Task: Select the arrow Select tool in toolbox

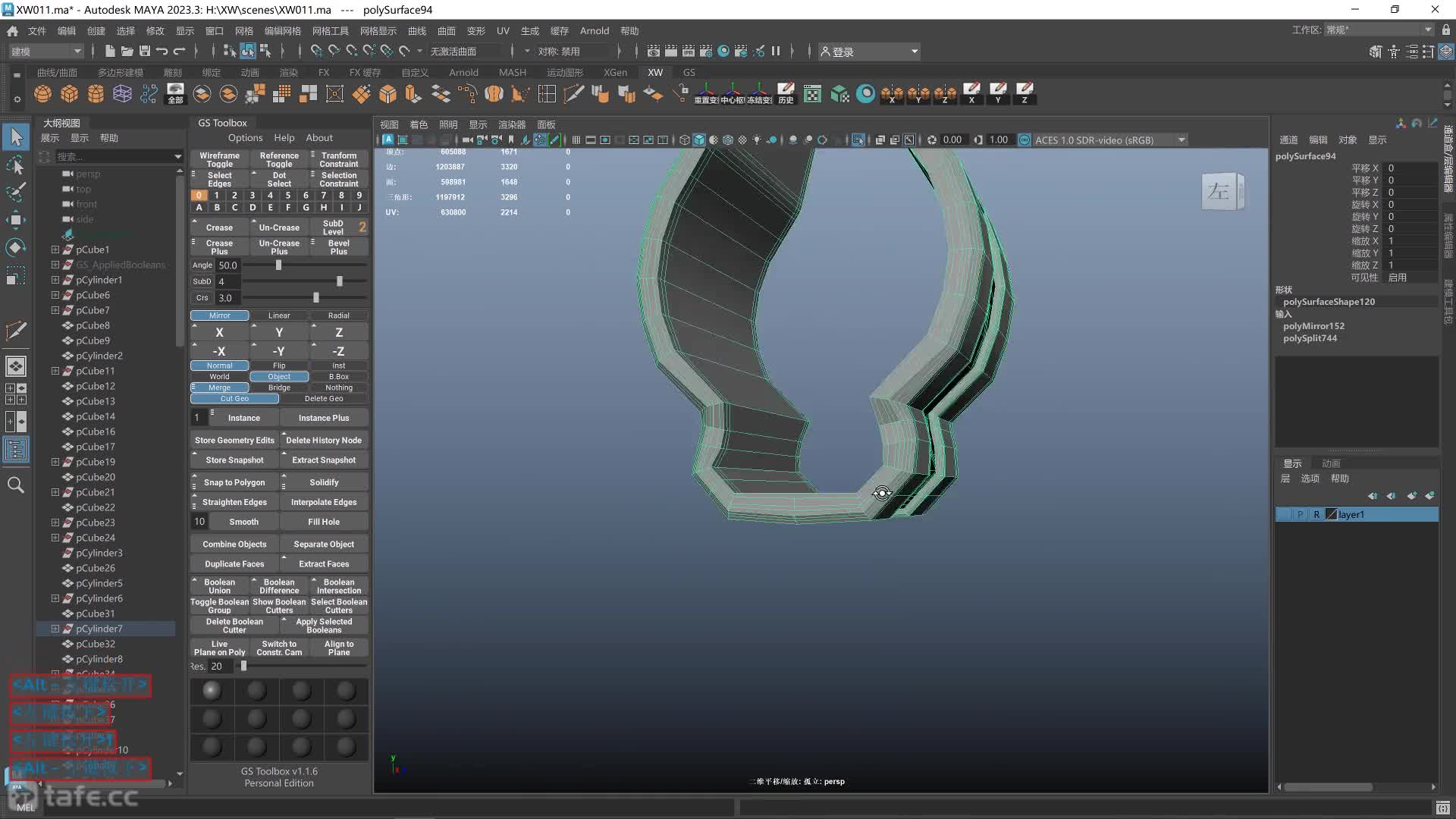Action: pos(16,137)
